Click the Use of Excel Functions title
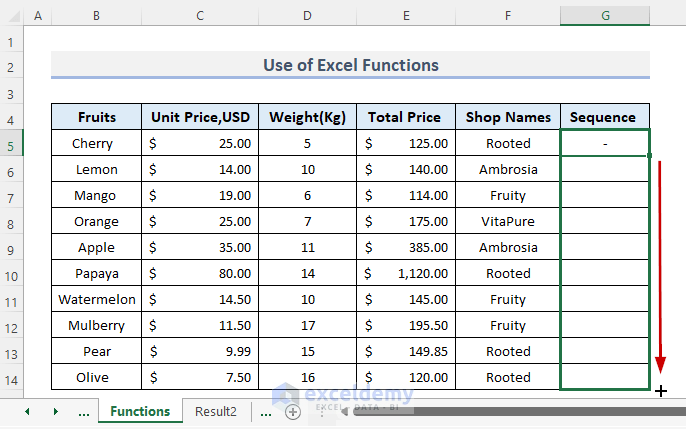 (x=350, y=65)
